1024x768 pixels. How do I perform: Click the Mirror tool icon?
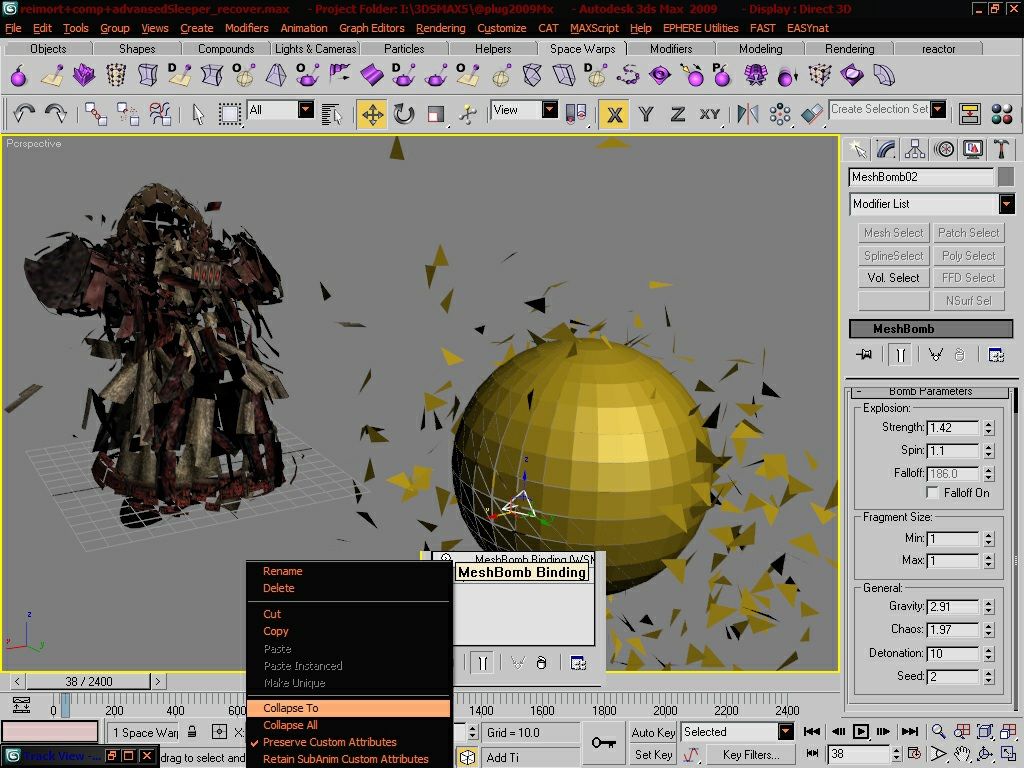tap(747, 114)
